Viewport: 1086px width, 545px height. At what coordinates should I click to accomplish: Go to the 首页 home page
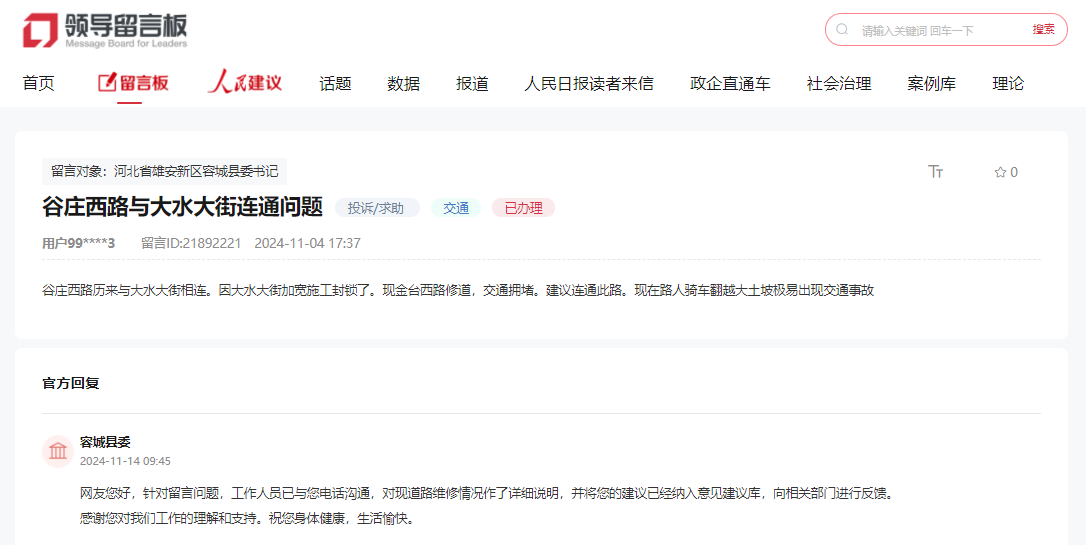pos(39,83)
